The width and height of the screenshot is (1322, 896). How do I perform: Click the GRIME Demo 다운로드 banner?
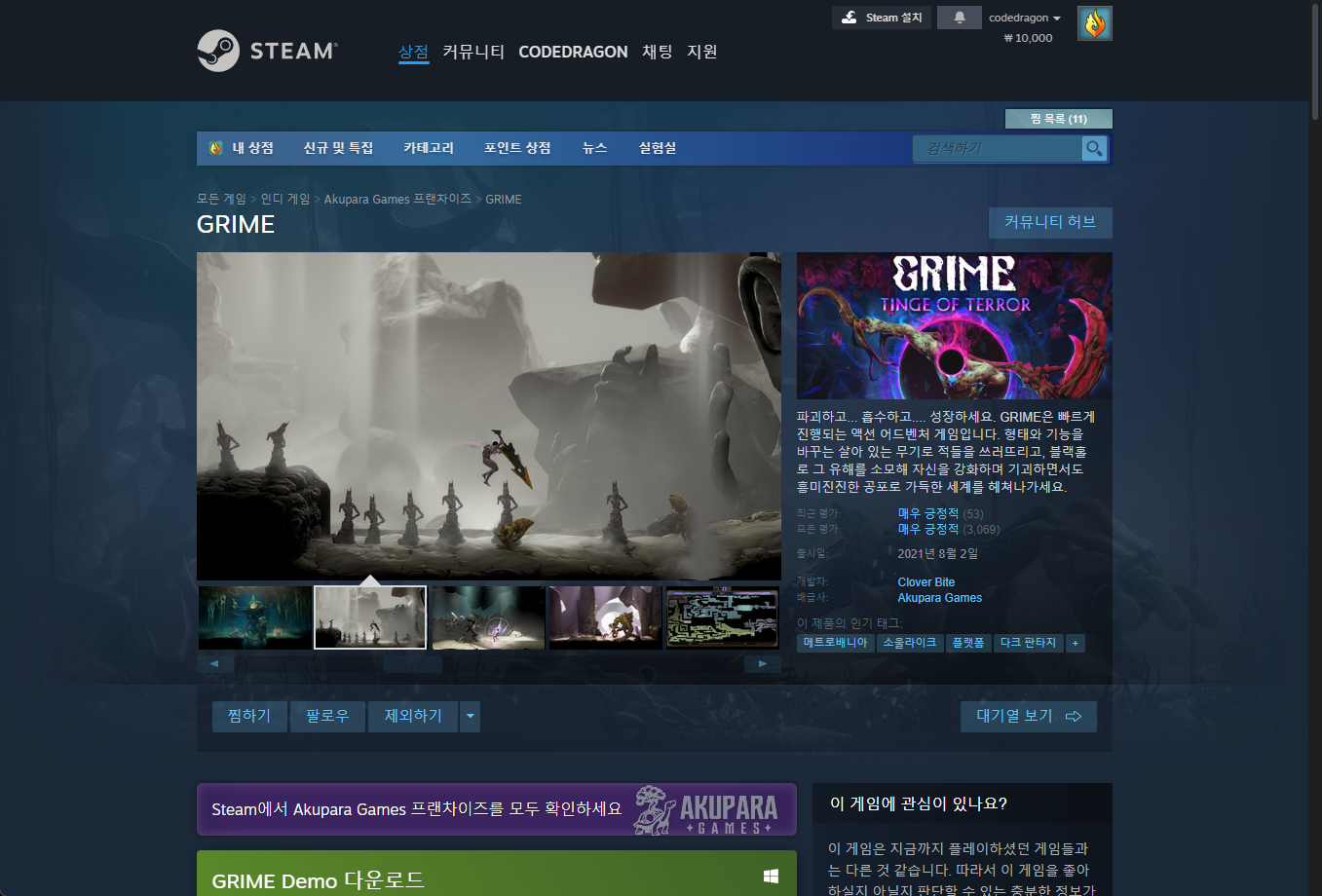[497, 874]
